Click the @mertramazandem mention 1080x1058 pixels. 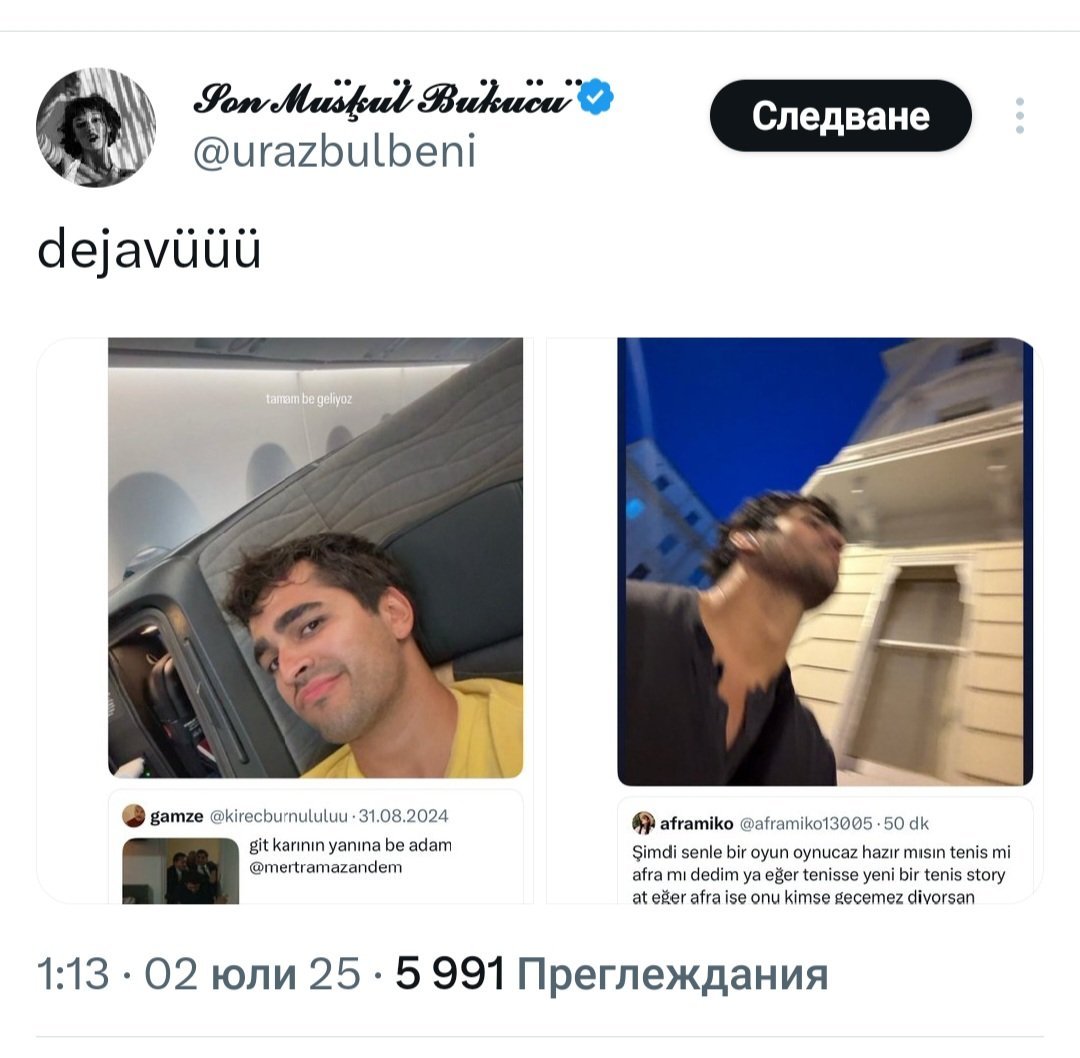[326, 867]
